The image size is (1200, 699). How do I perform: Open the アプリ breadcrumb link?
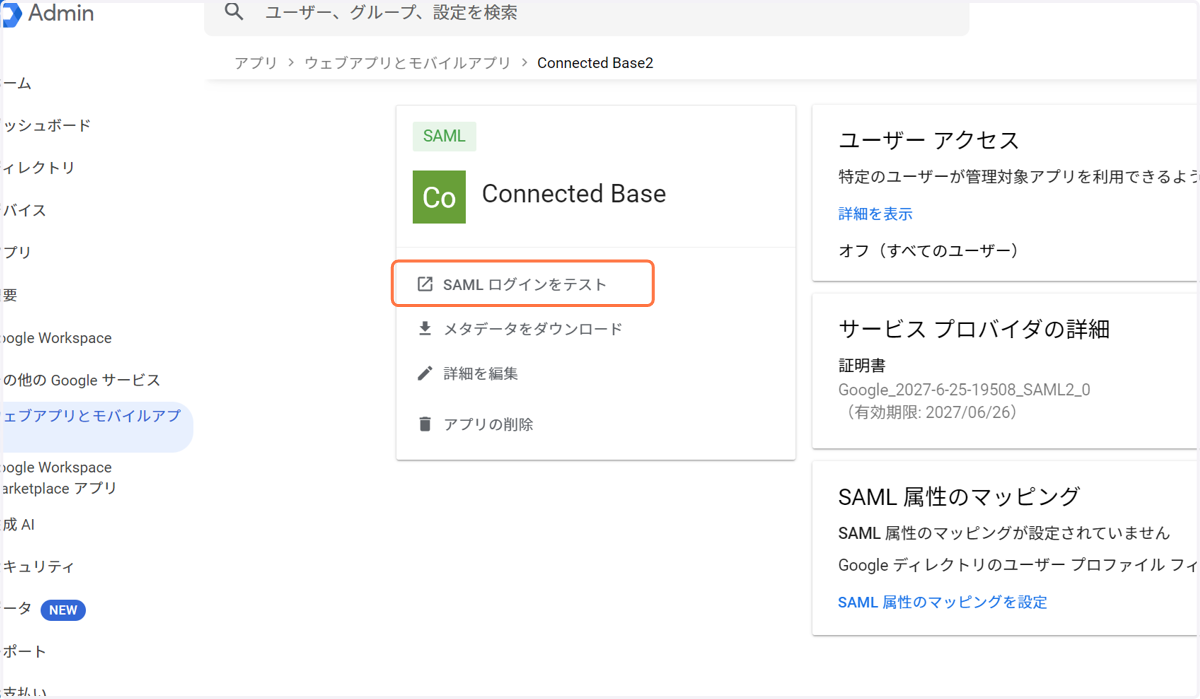(x=256, y=63)
